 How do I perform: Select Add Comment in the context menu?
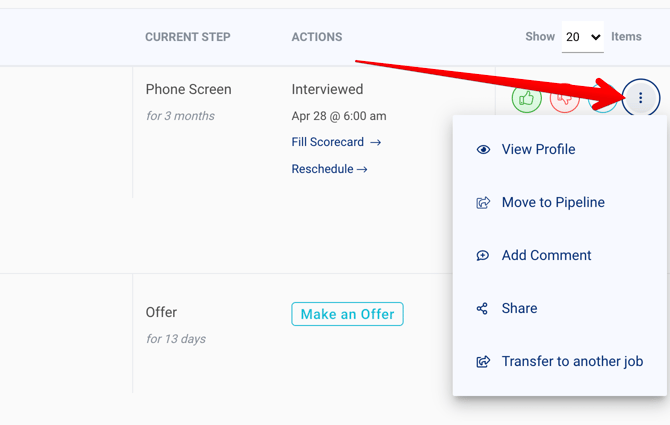point(546,256)
